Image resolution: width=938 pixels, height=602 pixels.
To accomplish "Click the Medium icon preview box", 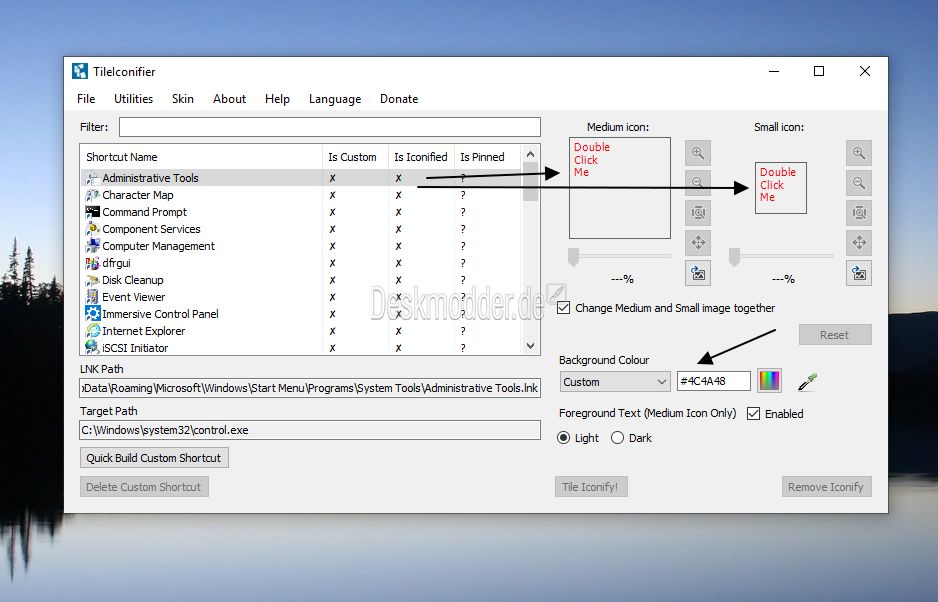I will pos(620,188).
